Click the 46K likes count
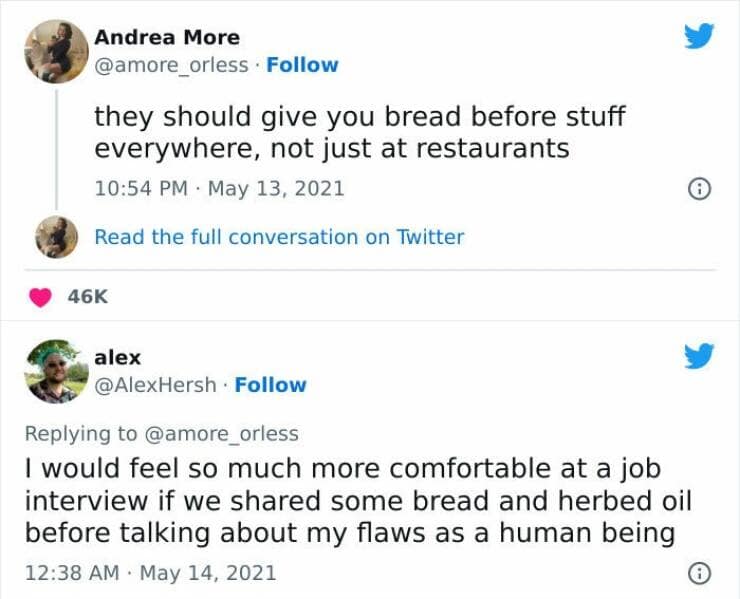Screen dimensions: 740x599 coord(87,296)
